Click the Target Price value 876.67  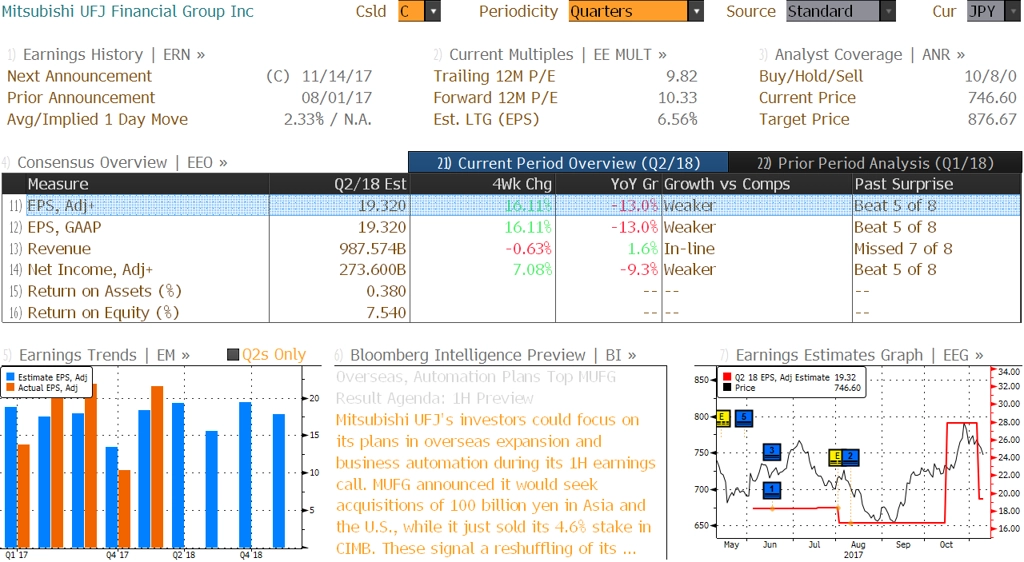992,119
